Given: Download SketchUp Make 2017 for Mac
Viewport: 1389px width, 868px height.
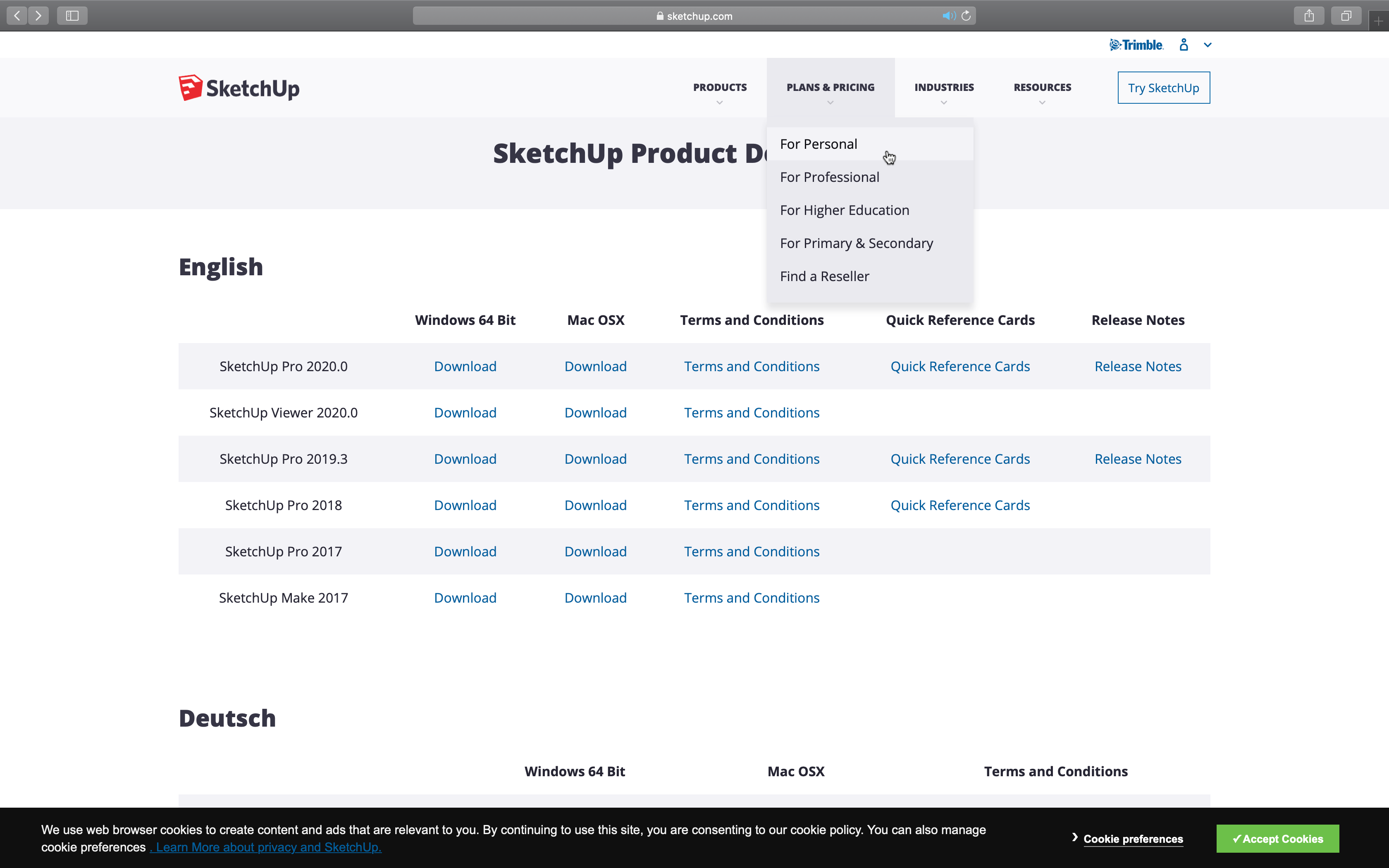Looking at the screenshot, I should pyautogui.click(x=595, y=598).
